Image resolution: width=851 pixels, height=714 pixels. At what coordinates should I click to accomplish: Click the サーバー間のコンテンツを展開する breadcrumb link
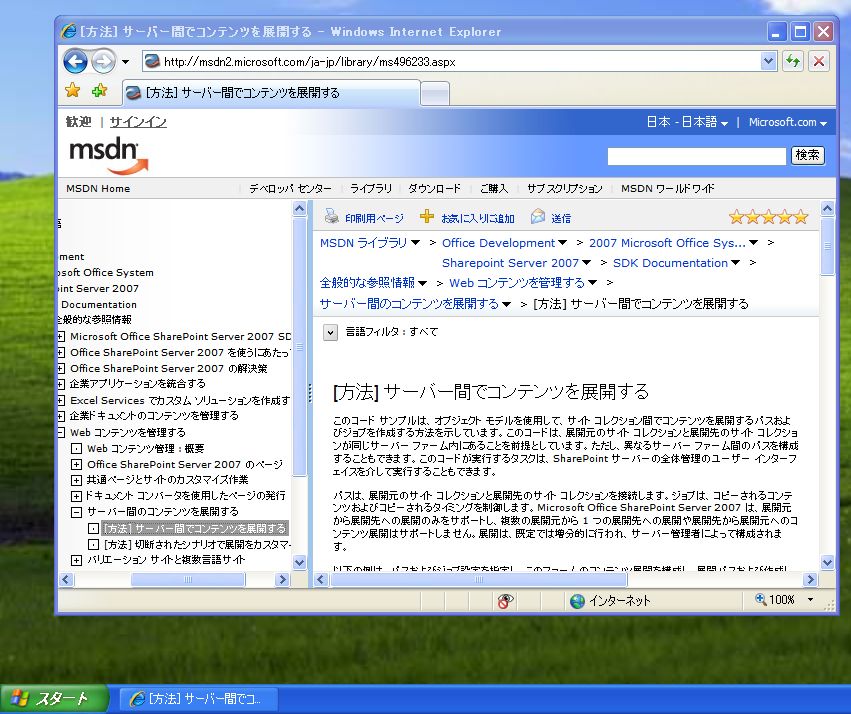click(409, 304)
